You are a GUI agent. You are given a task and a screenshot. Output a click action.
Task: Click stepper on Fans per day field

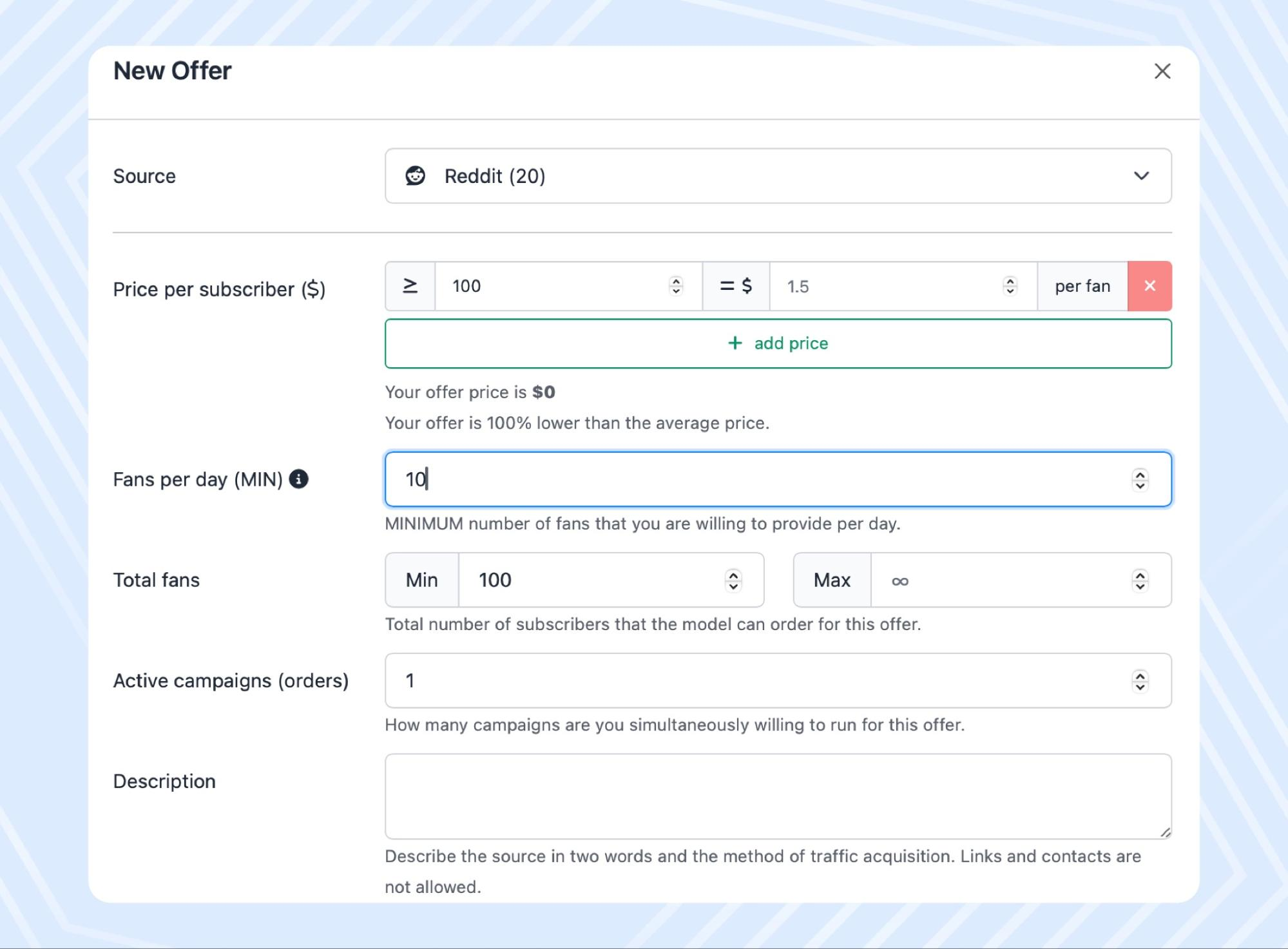point(1140,479)
